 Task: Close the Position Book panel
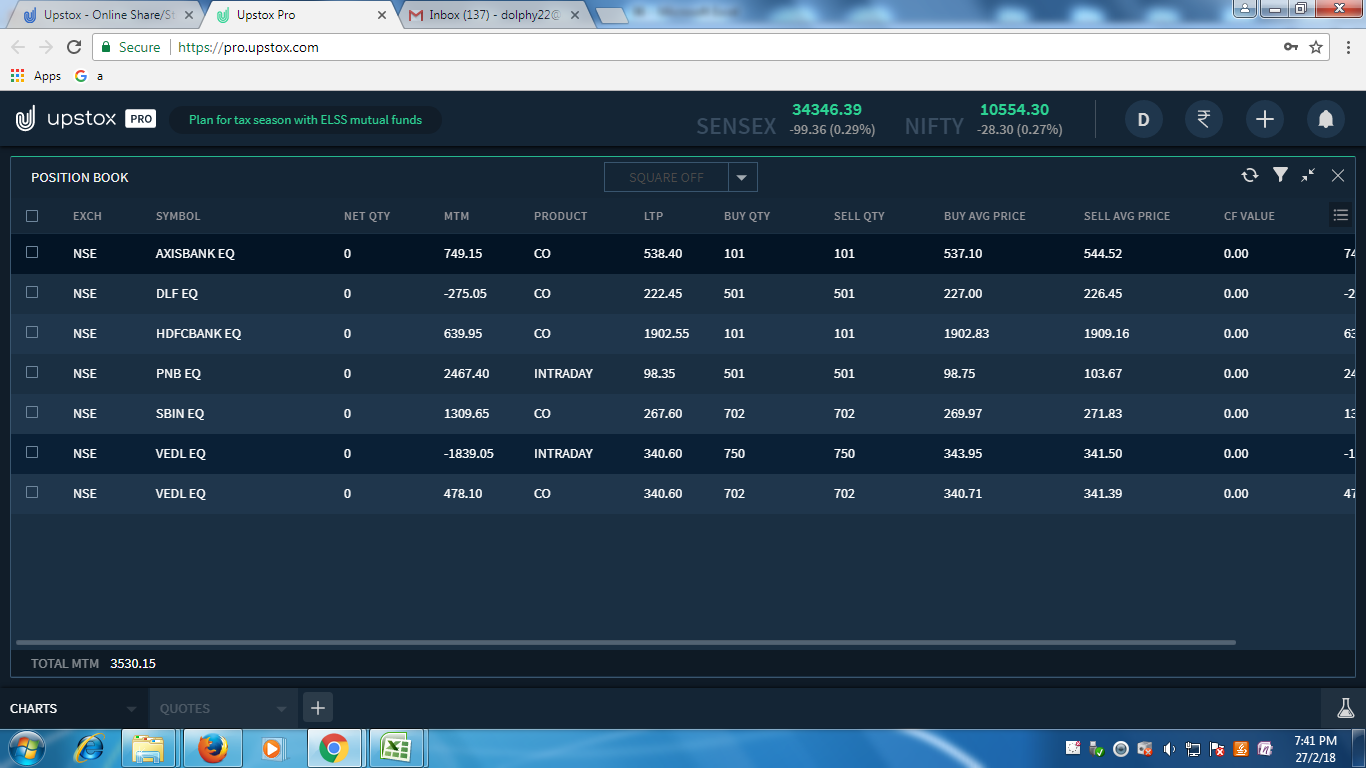click(1338, 176)
